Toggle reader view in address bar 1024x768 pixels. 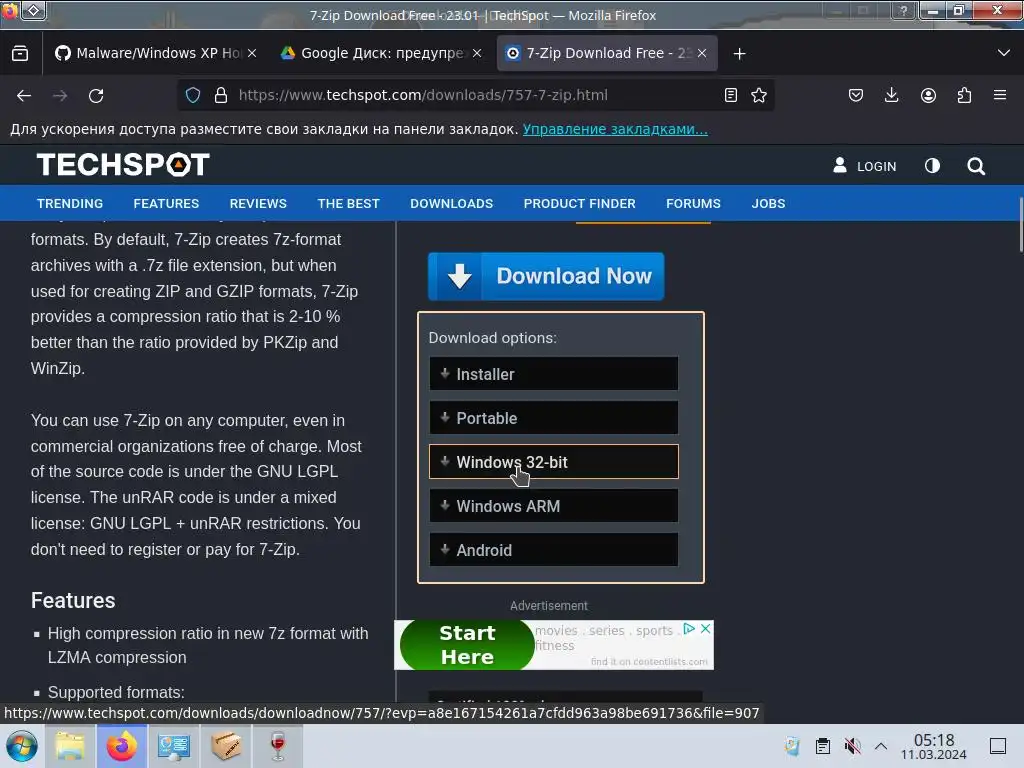pyautogui.click(x=731, y=95)
